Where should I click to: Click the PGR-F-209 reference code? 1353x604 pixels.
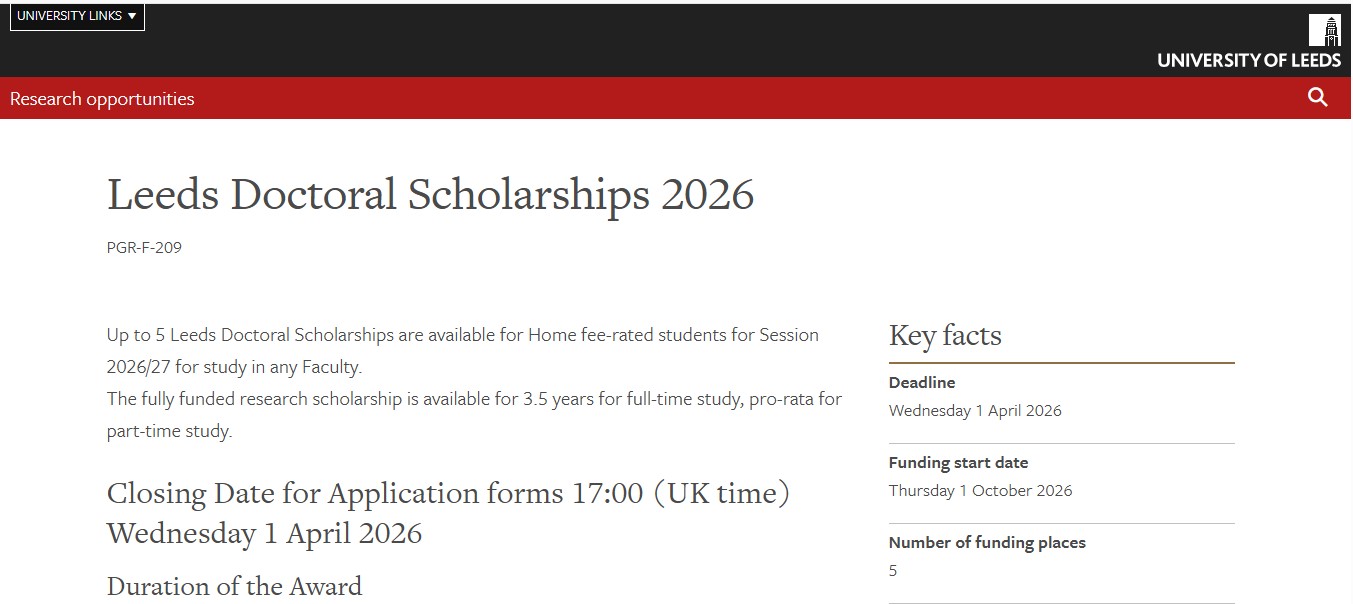coord(144,247)
